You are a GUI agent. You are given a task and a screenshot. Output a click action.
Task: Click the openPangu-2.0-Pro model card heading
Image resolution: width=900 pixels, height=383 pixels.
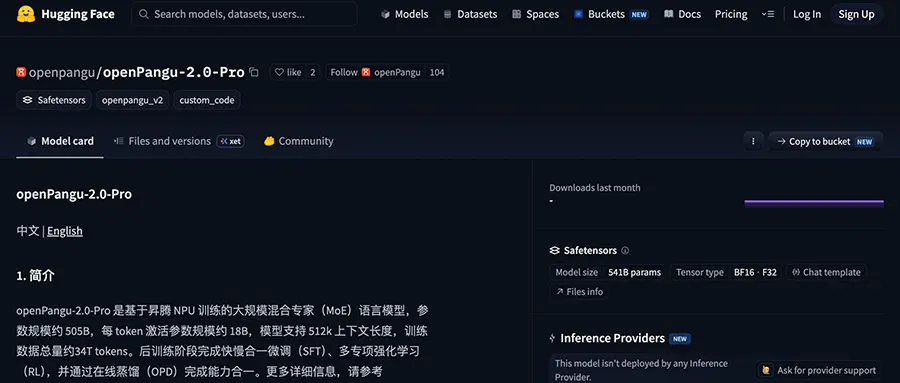pos(74,194)
